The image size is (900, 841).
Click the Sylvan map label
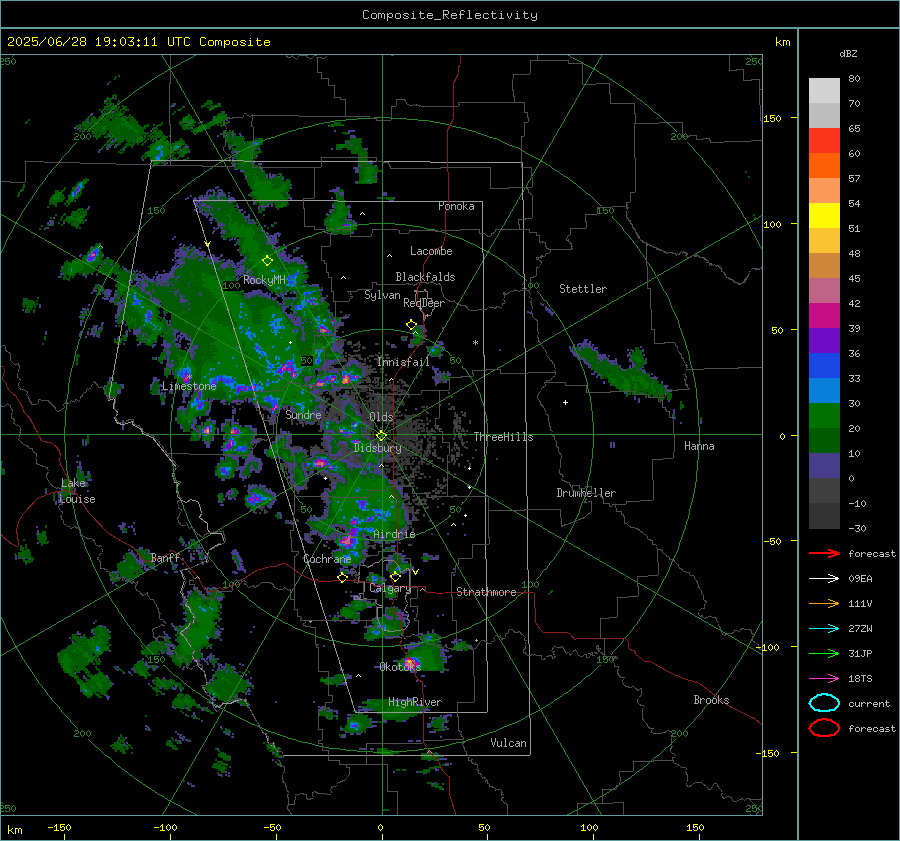pos(382,295)
